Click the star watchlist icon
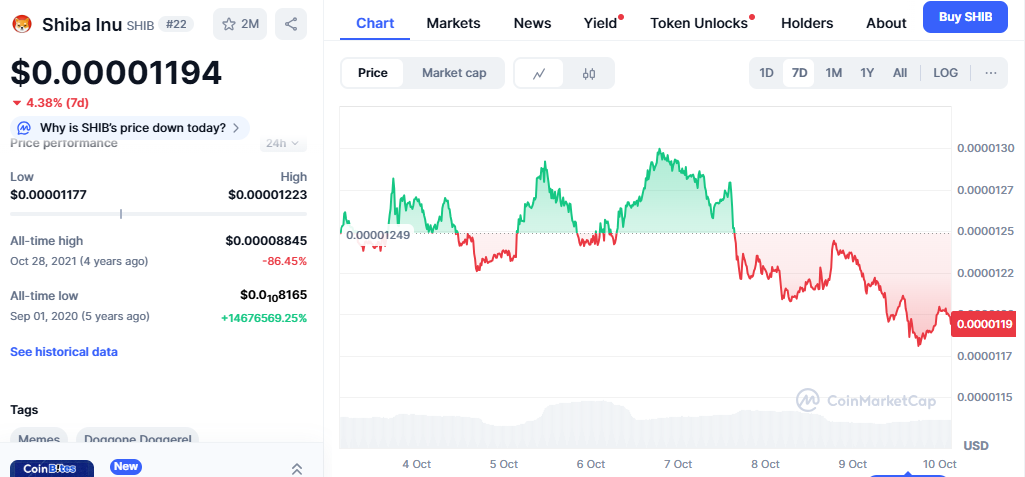 229,24
